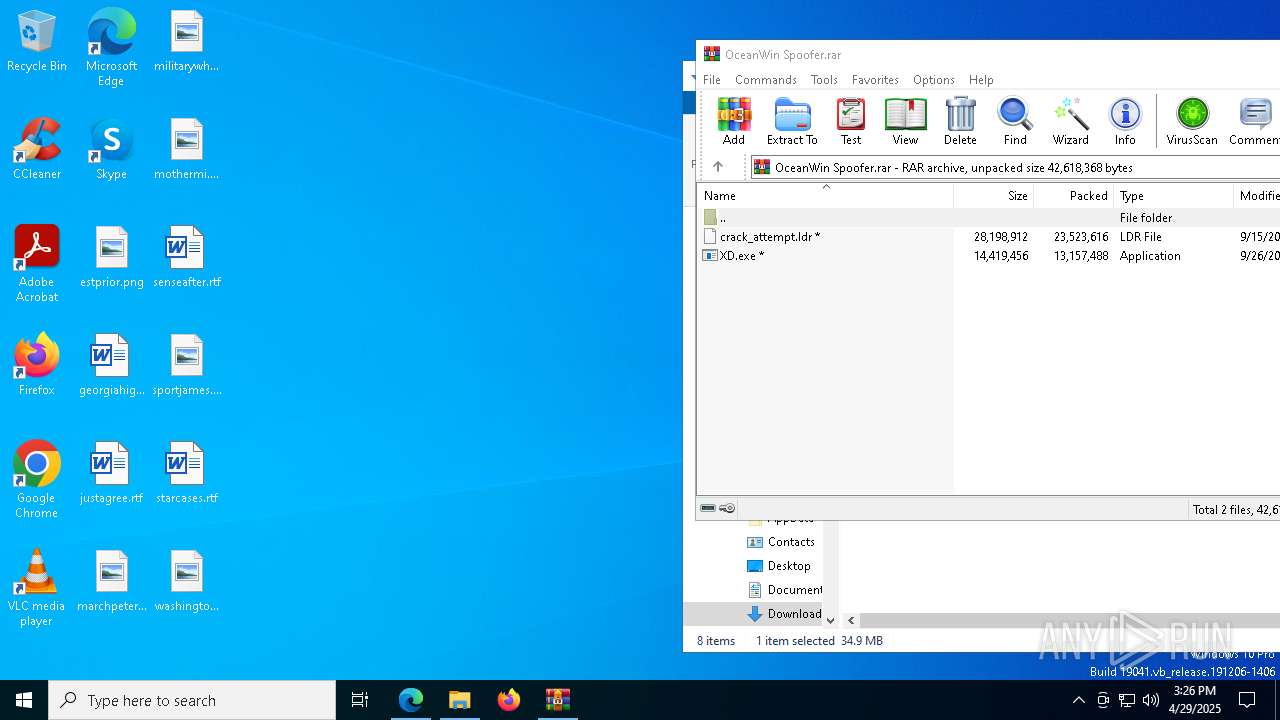Switch to WinRAR in the taskbar
The image size is (1280, 720).
coord(558,700)
